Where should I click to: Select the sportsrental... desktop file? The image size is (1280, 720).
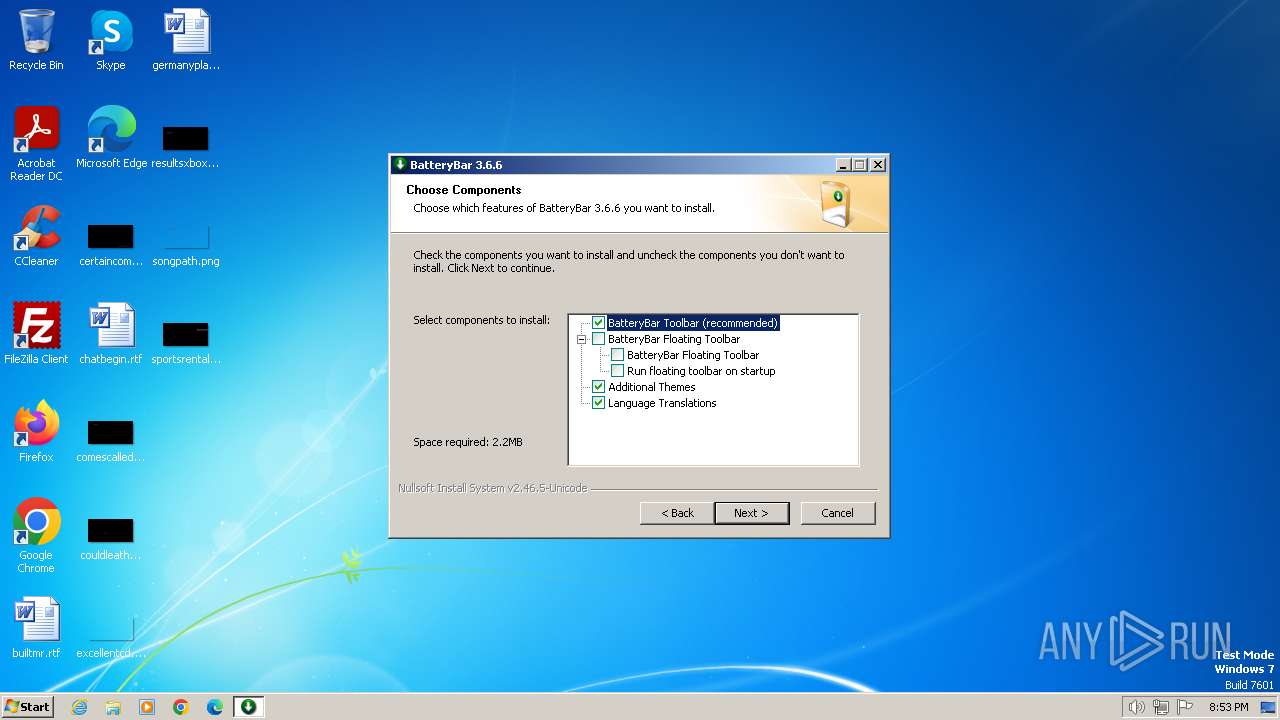(186, 340)
